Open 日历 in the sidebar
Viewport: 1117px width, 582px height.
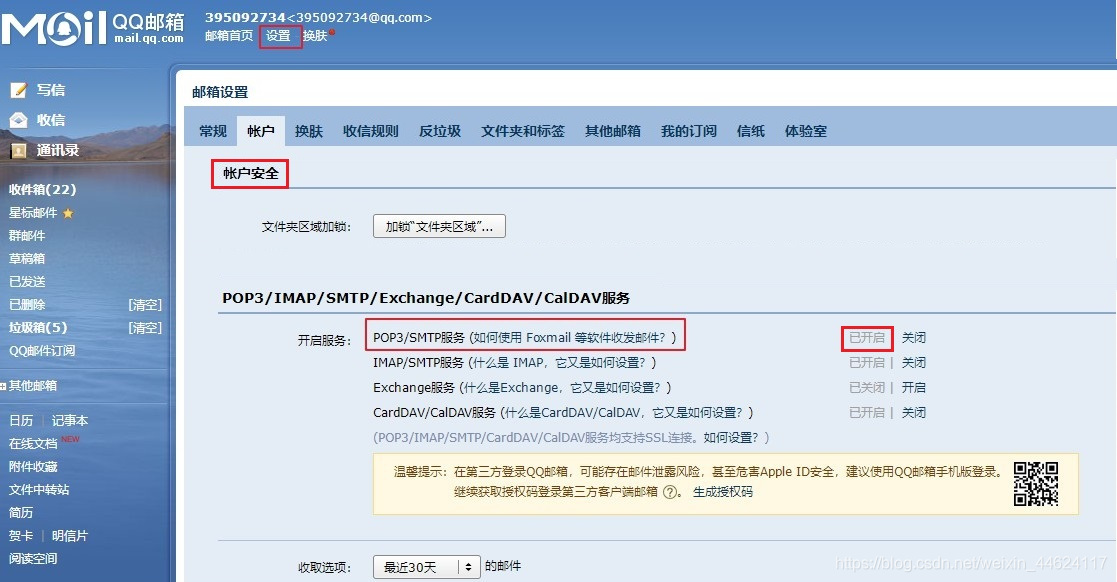tap(21, 420)
